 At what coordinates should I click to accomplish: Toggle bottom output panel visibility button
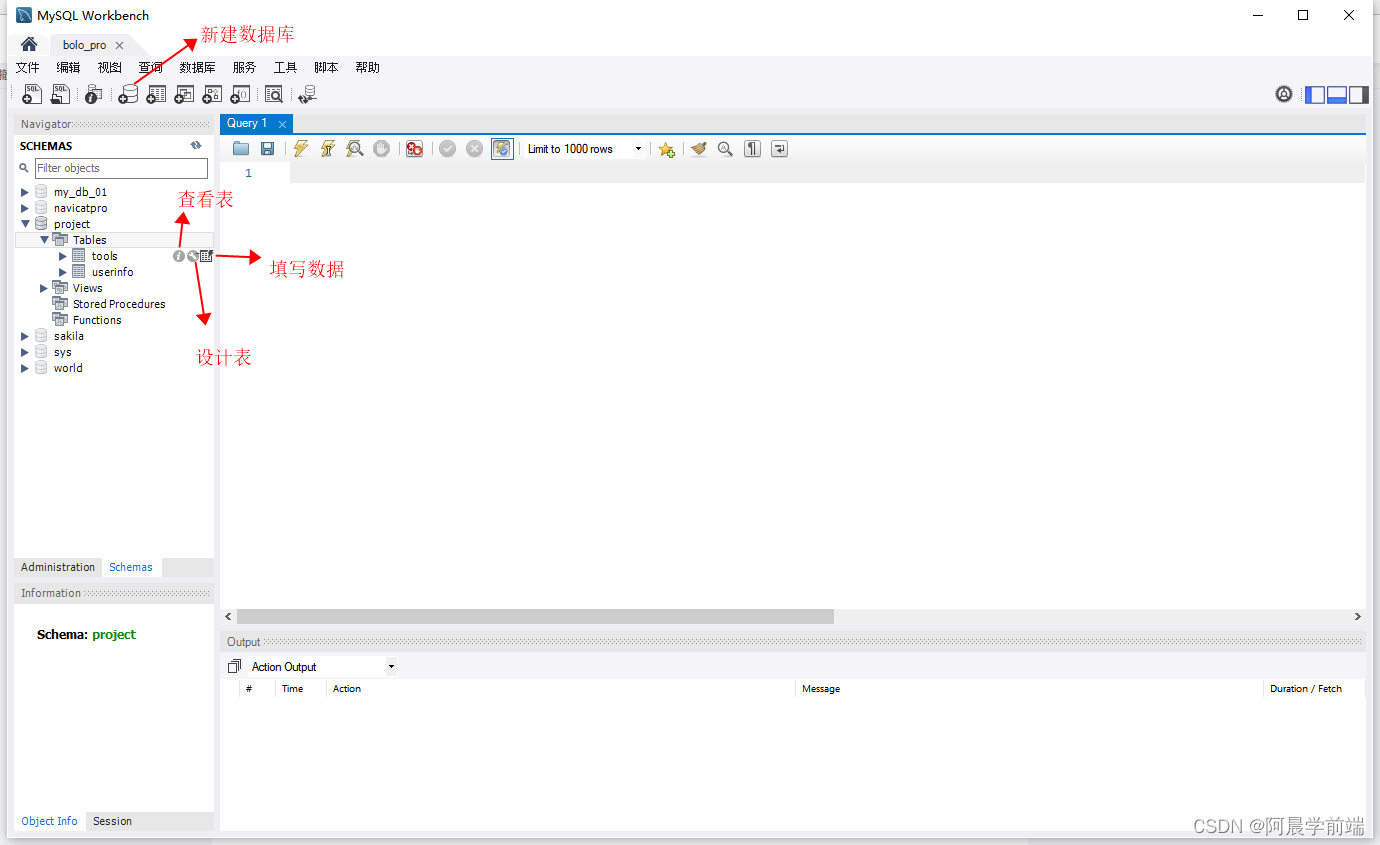tap(1337, 95)
